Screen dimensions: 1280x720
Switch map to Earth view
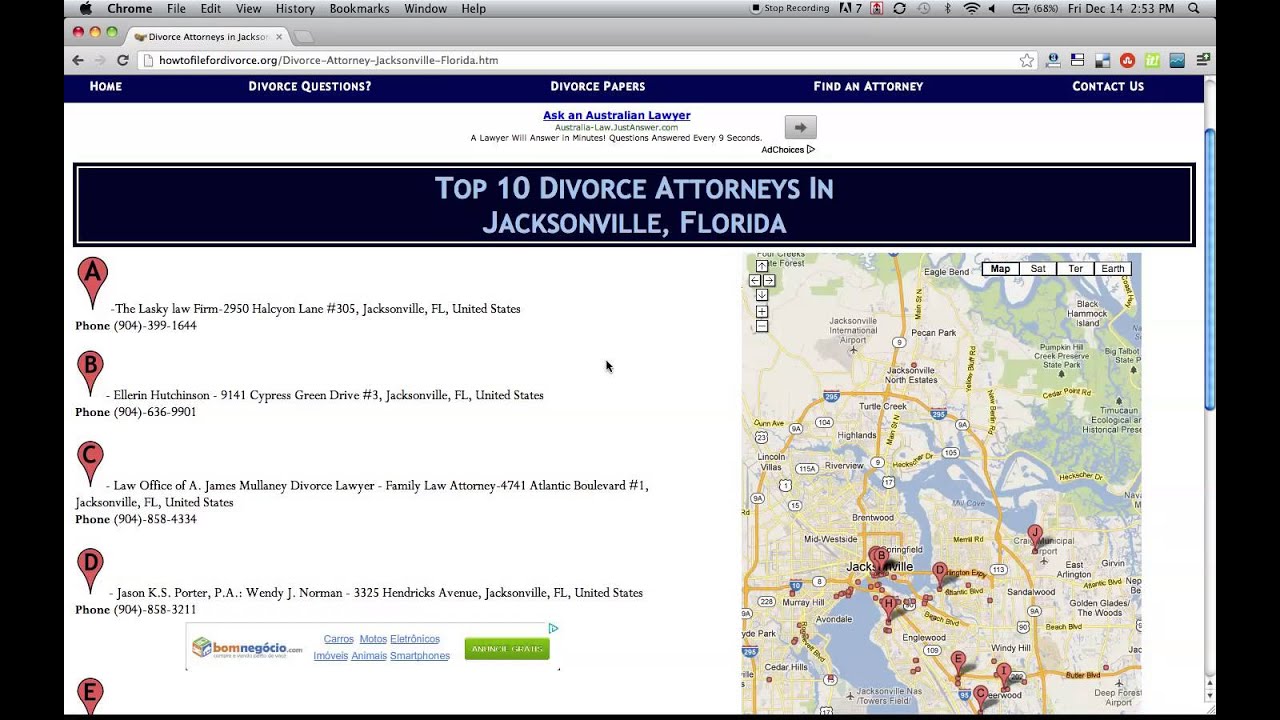pyautogui.click(x=1113, y=269)
